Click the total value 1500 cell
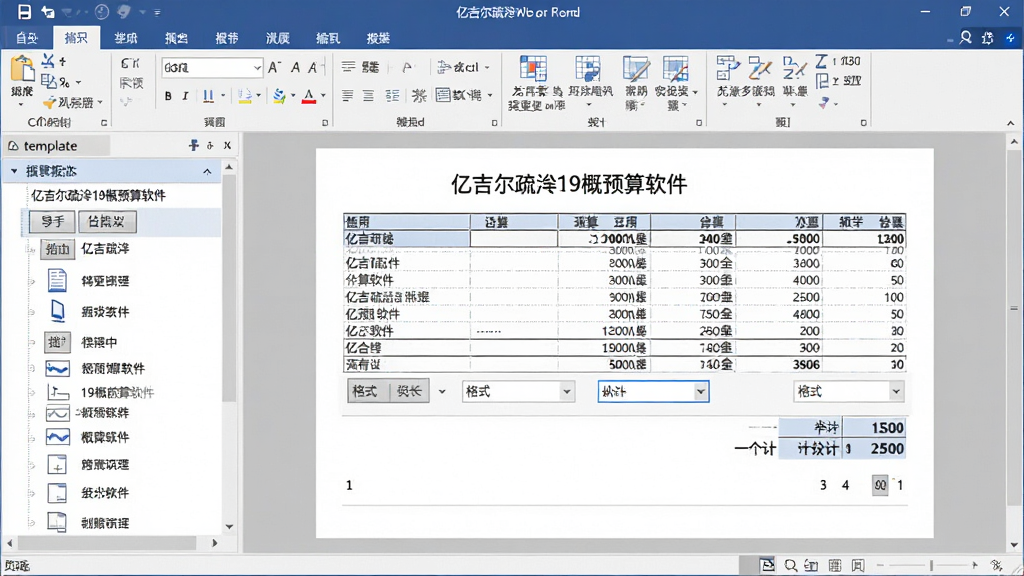This screenshot has width=1024, height=576. (874, 428)
